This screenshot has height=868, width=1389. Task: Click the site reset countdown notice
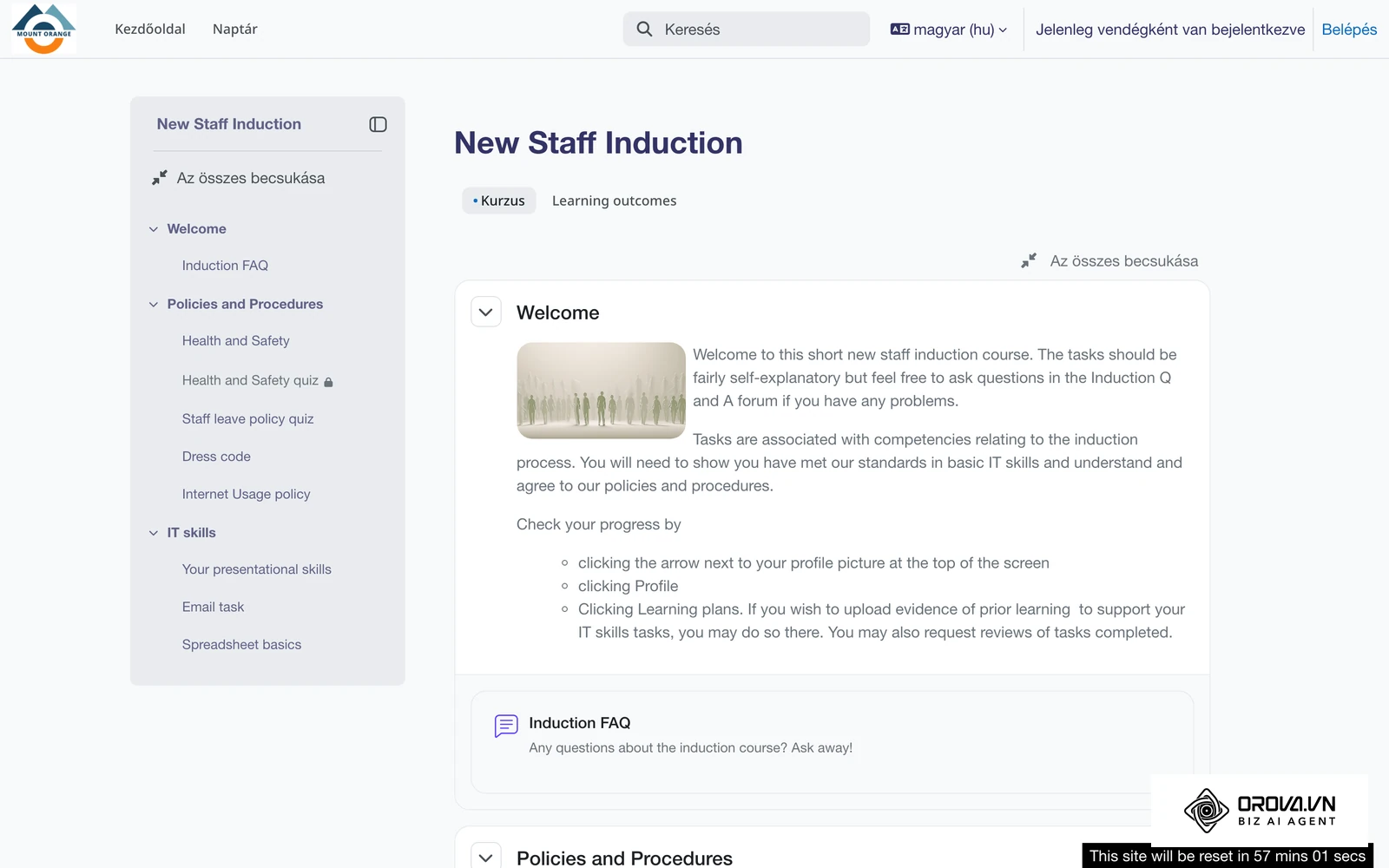1228,856
